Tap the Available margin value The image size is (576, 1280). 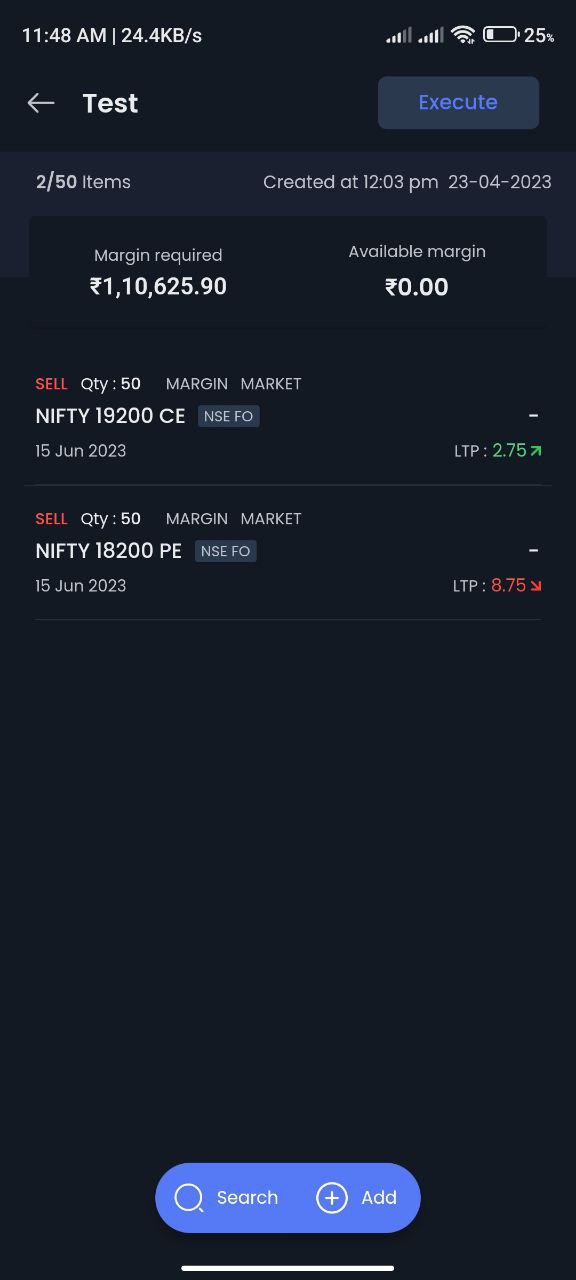coord(417,287)
